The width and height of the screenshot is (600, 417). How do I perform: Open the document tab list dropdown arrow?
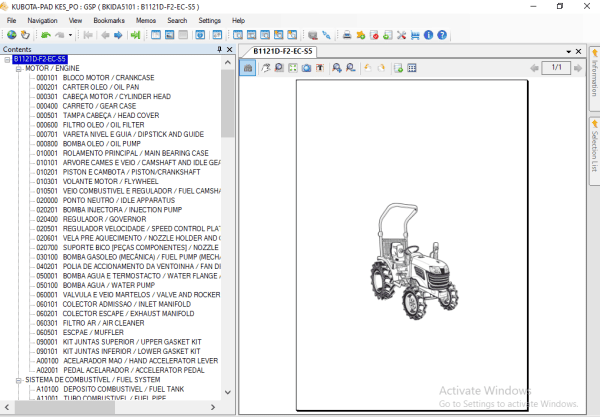pos(568,51)
